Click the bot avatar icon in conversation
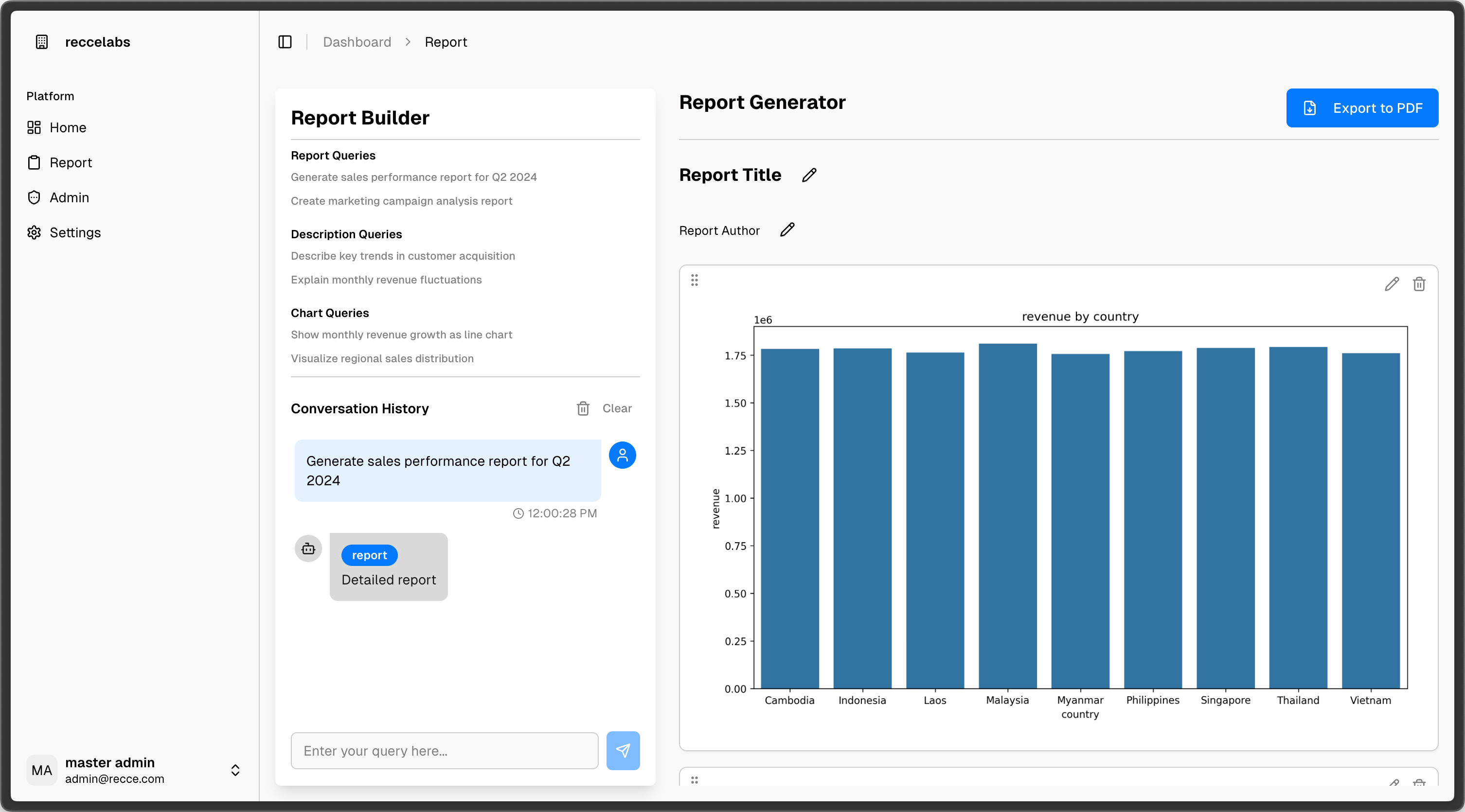 pos(308,549)
